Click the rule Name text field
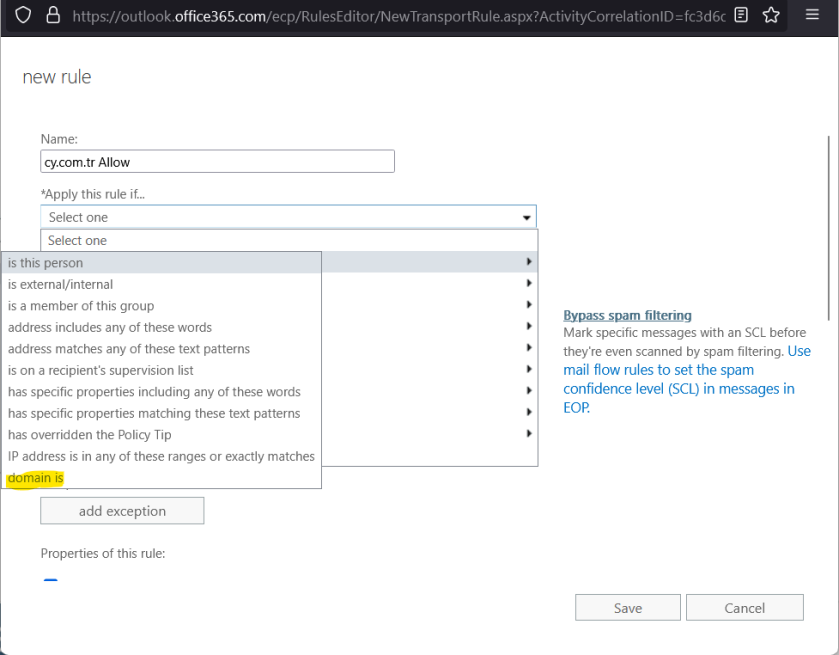 (217, 162)
